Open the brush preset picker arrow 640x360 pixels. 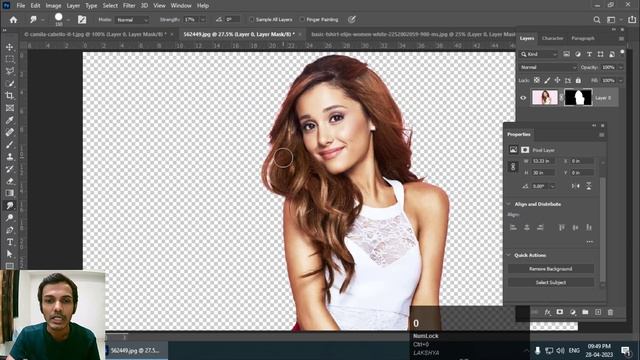point(68,20)
